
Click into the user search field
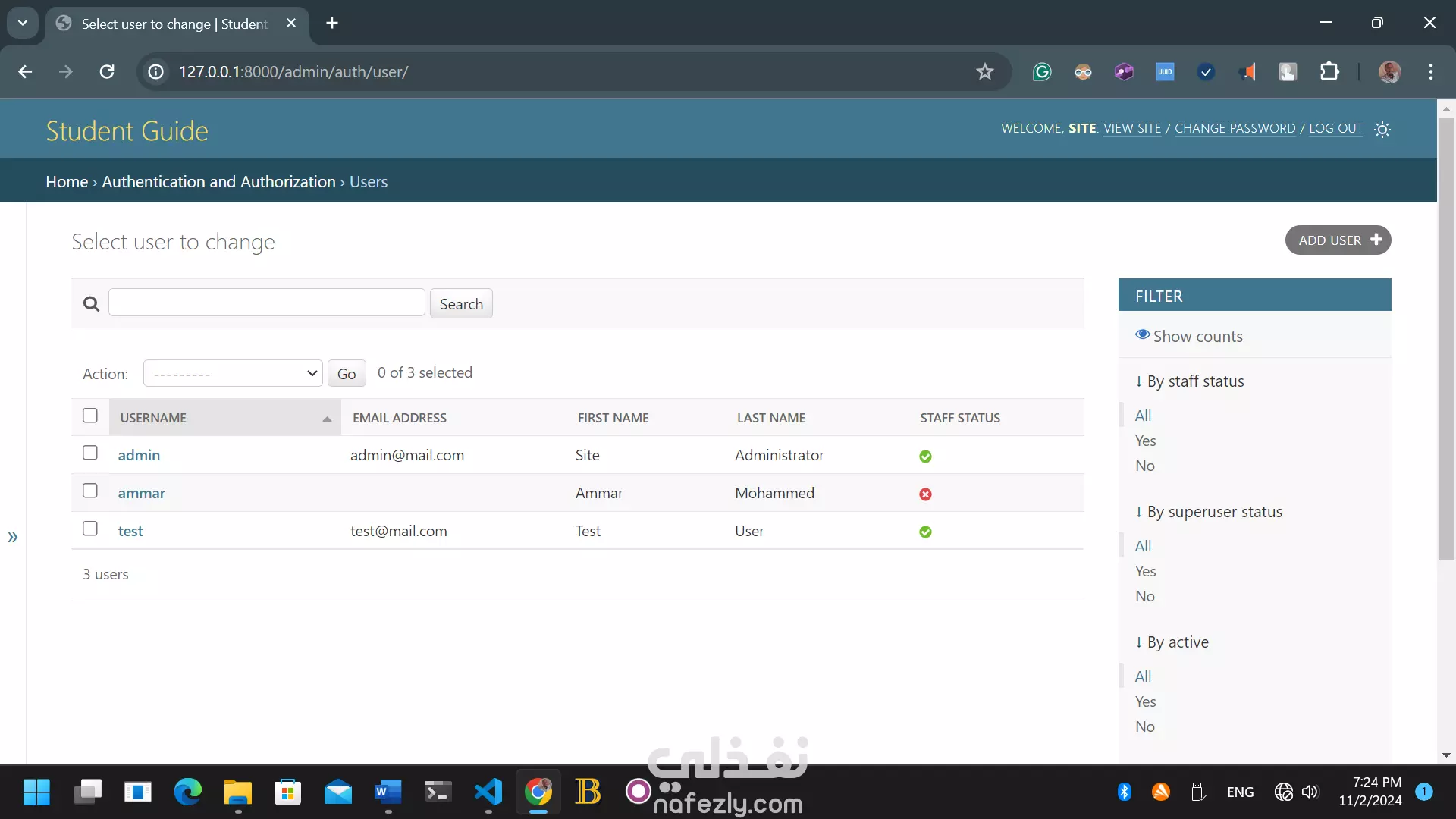[266, 303]
